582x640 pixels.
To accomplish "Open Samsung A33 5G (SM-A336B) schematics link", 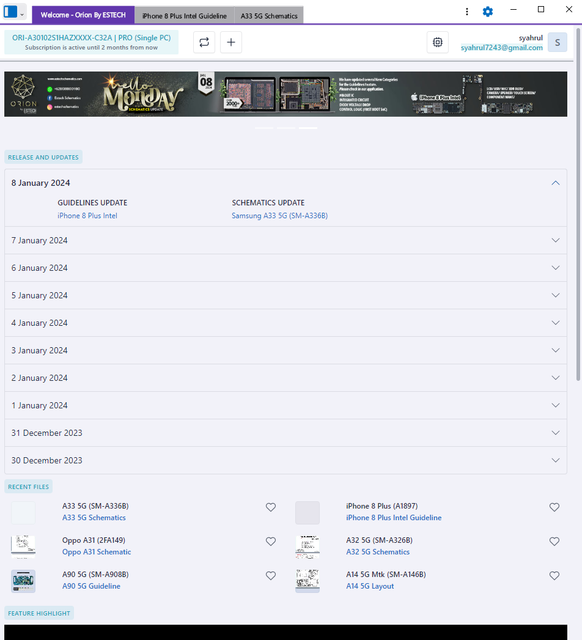I will [x=280, y=216].
